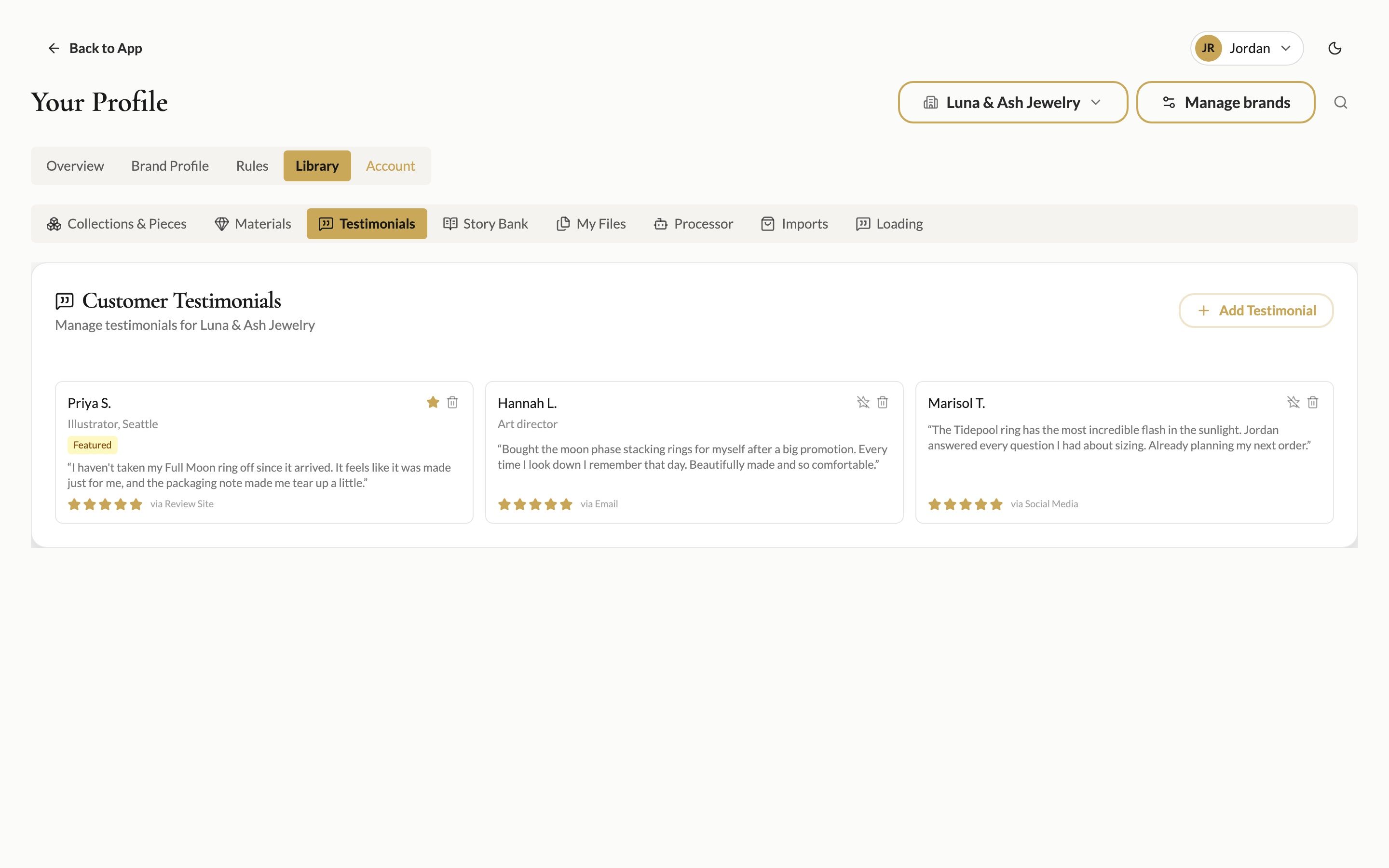Toggle dark mode moon icon
The image size is (1389, 868).
[1335, 48]
